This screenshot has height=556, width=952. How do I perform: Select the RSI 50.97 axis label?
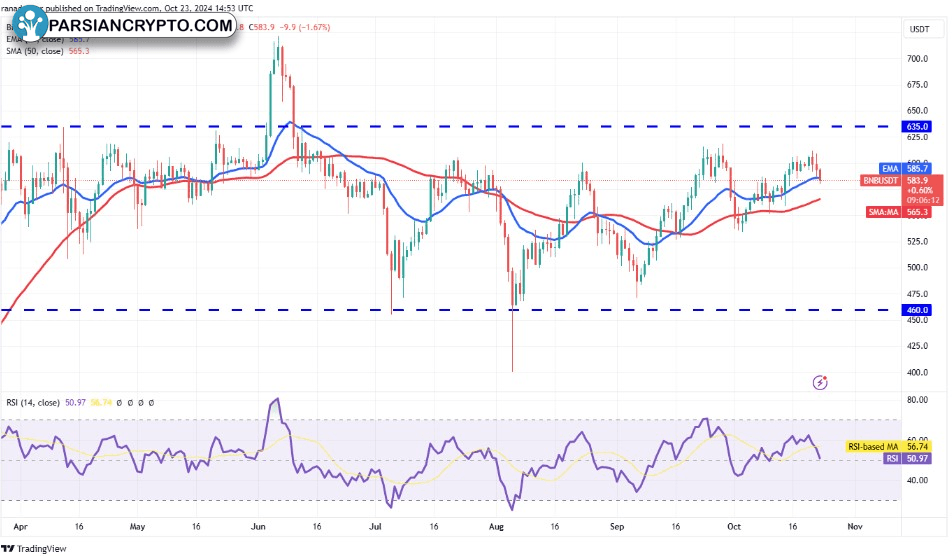(907, 458)
